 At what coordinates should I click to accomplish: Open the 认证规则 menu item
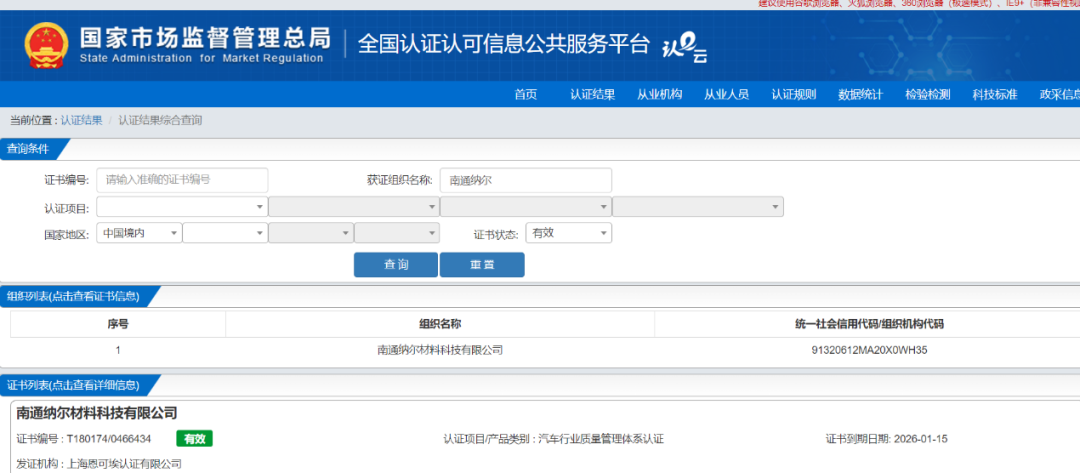(793, 94)
